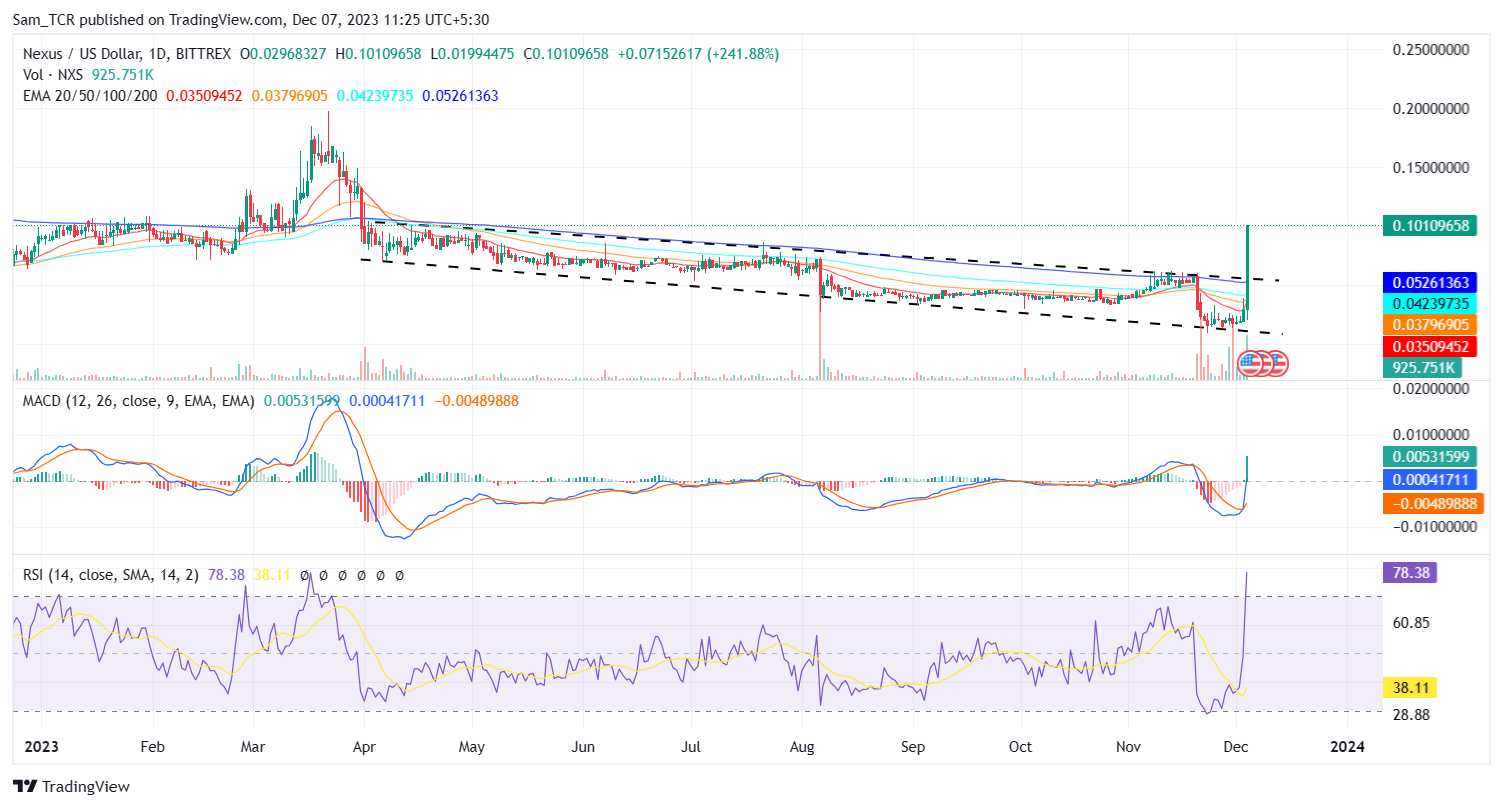Click the 0.00531599 value in MACD legend
The image size is (1503, 808).
click(301, 400)
